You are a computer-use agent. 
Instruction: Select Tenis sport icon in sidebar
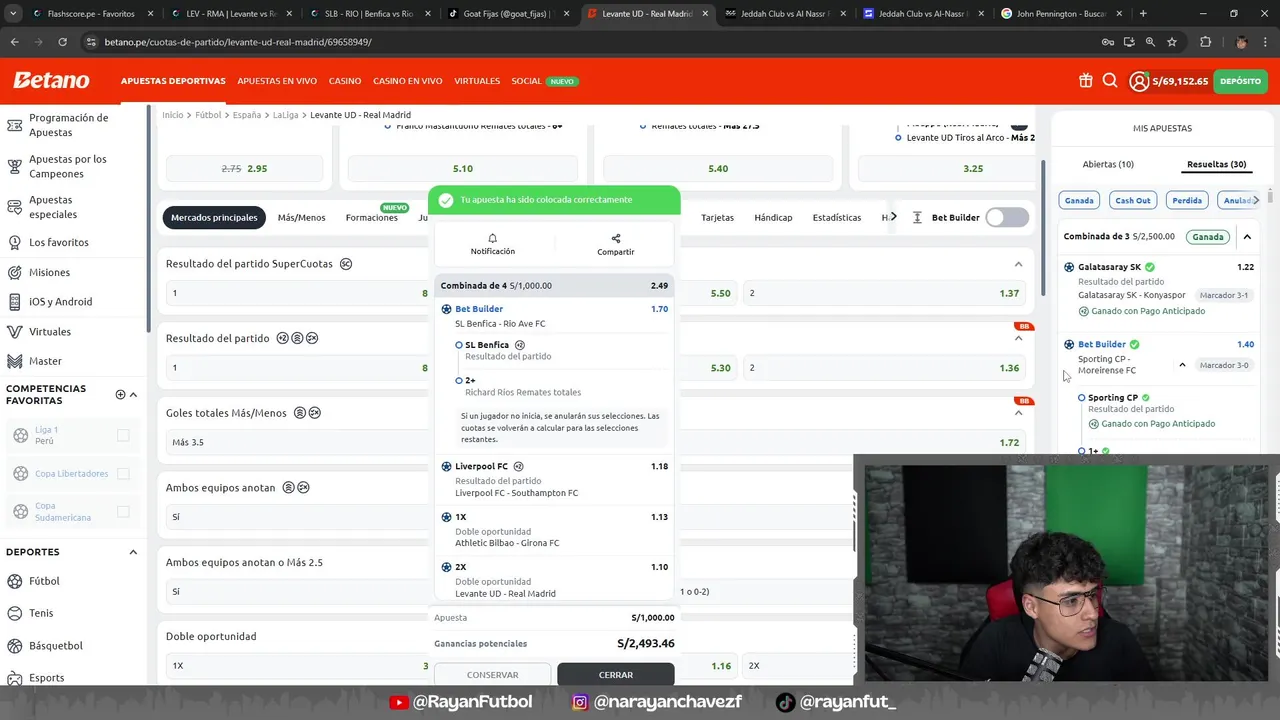click(x=15, y=613)
